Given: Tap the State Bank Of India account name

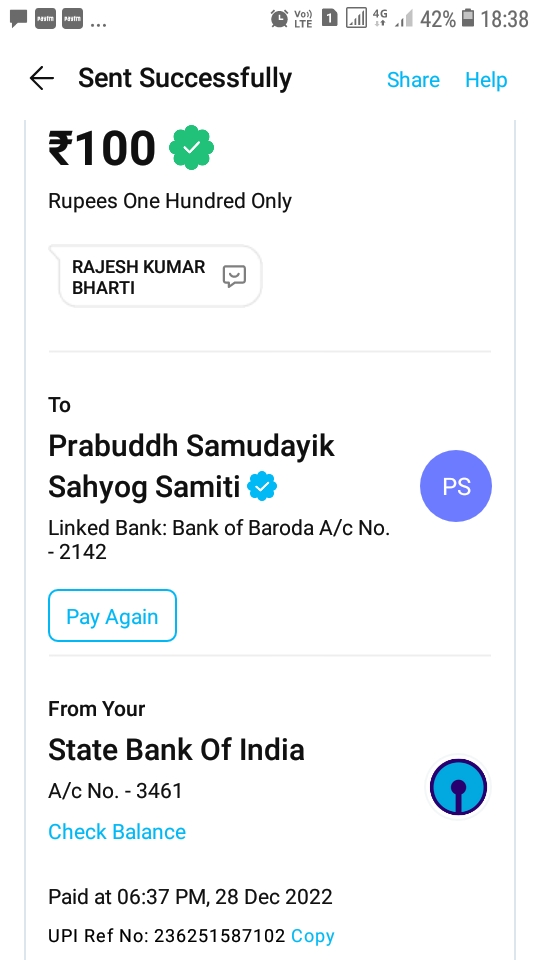Looking at the screenshot, I should point(176,750).
